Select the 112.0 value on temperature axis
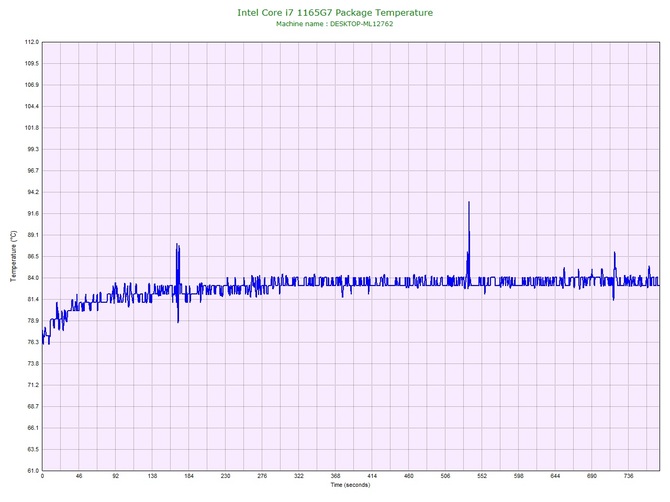The width and height of the screenshot is (670, 502). [x=32, y=42]
